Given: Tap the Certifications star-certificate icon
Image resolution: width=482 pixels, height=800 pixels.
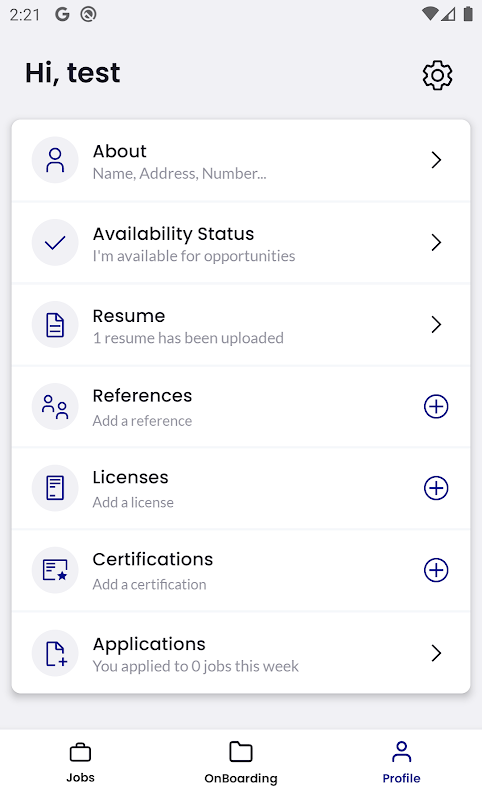Looking at the screenshot, I should click(55, 570).
